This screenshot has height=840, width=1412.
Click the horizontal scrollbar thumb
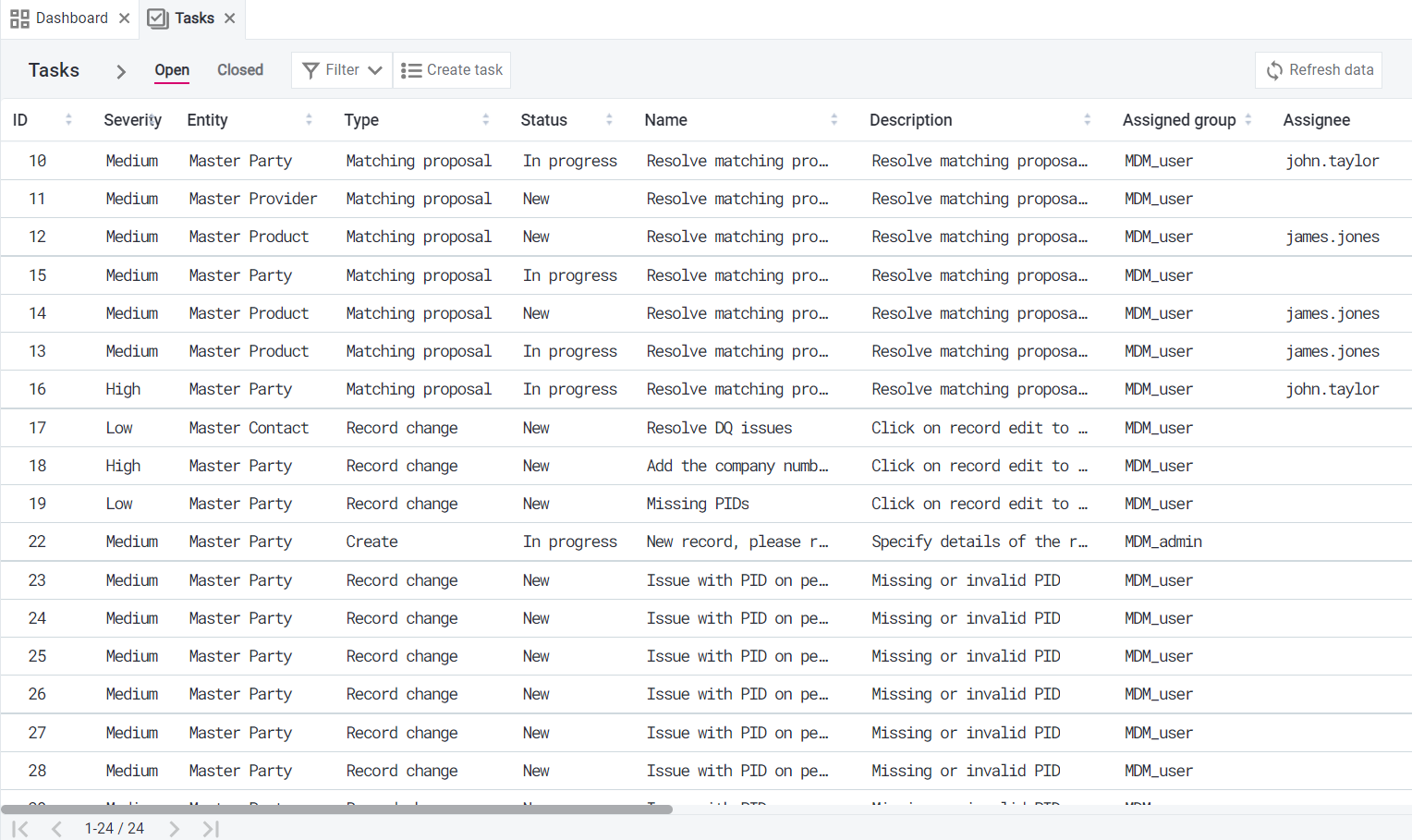tap(336, 810)
